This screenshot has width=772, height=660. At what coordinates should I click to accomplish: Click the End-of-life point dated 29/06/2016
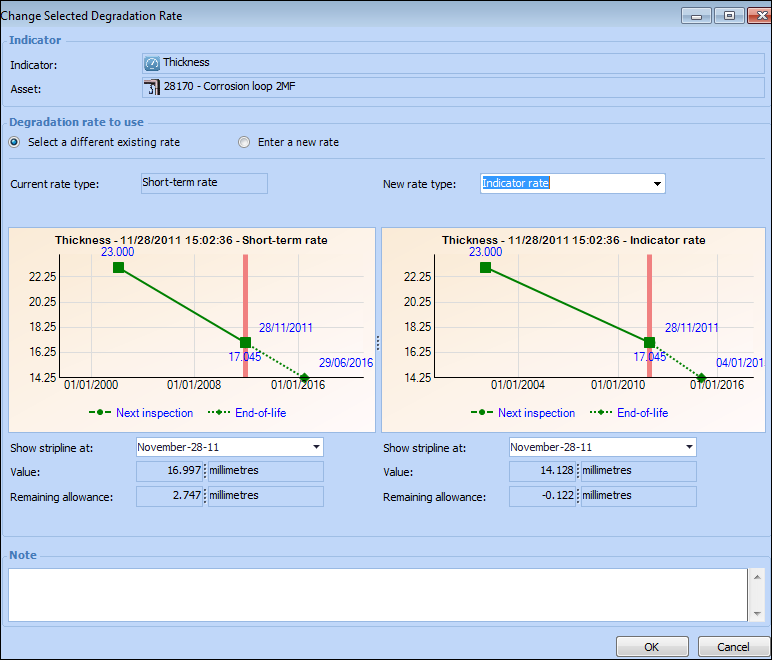[x=304, y=377]
